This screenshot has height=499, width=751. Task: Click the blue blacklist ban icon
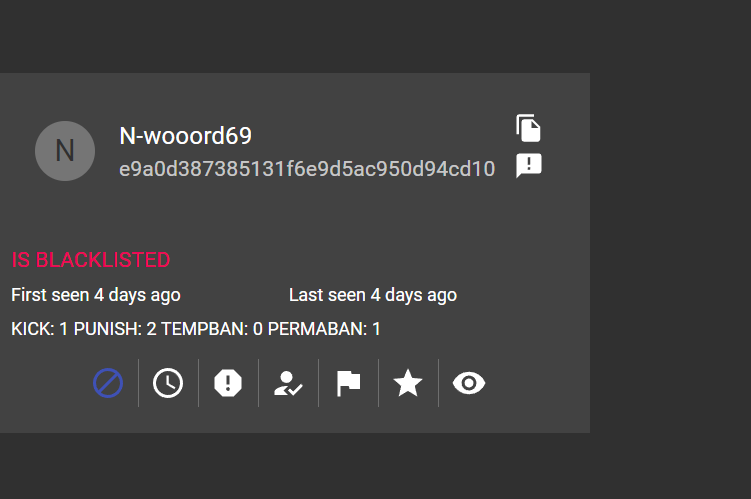click(108, 383)
